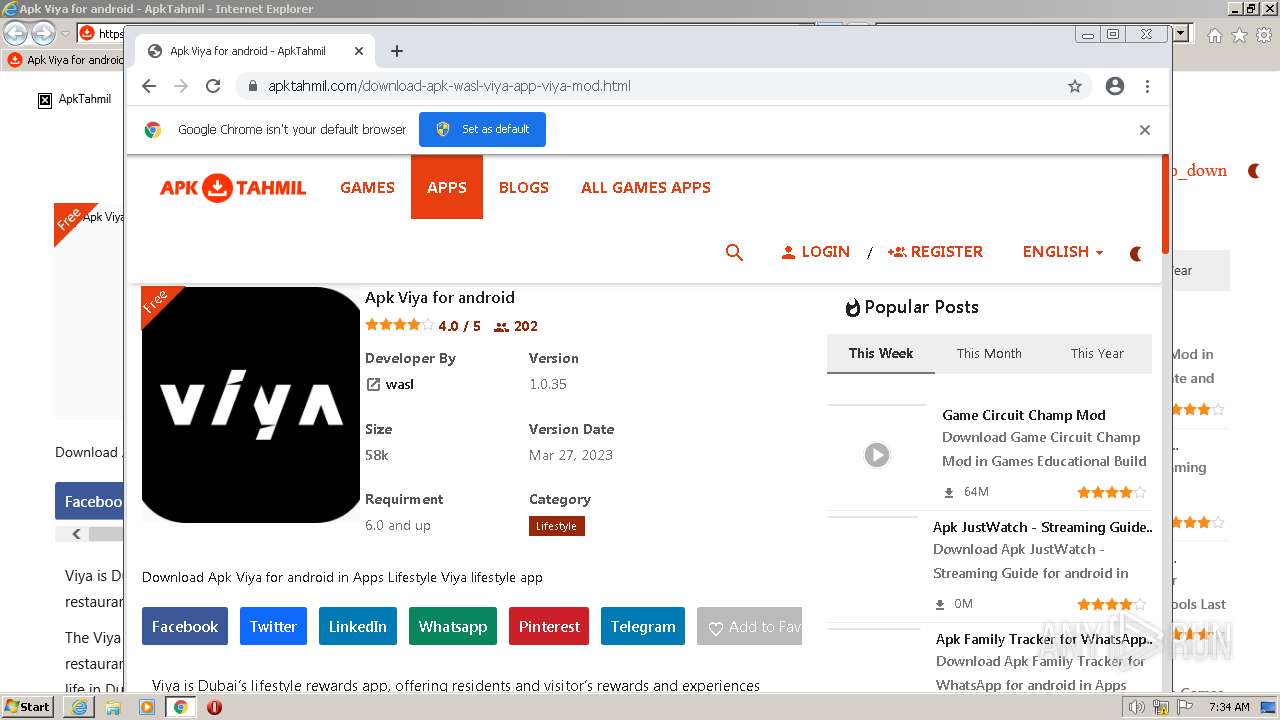Open Game Circuit Champ Mod post
This screenshot has width=1280, height=720.
point(1024,415)
